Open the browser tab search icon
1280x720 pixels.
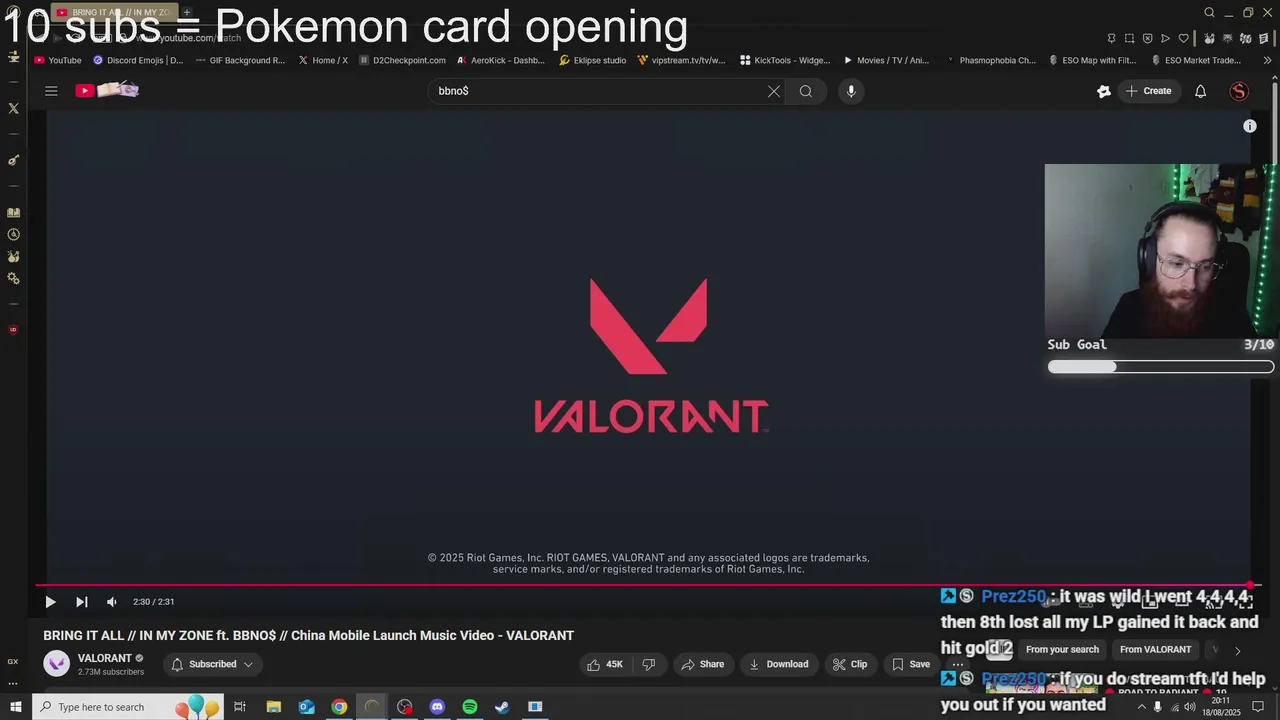pos(1209,13)
